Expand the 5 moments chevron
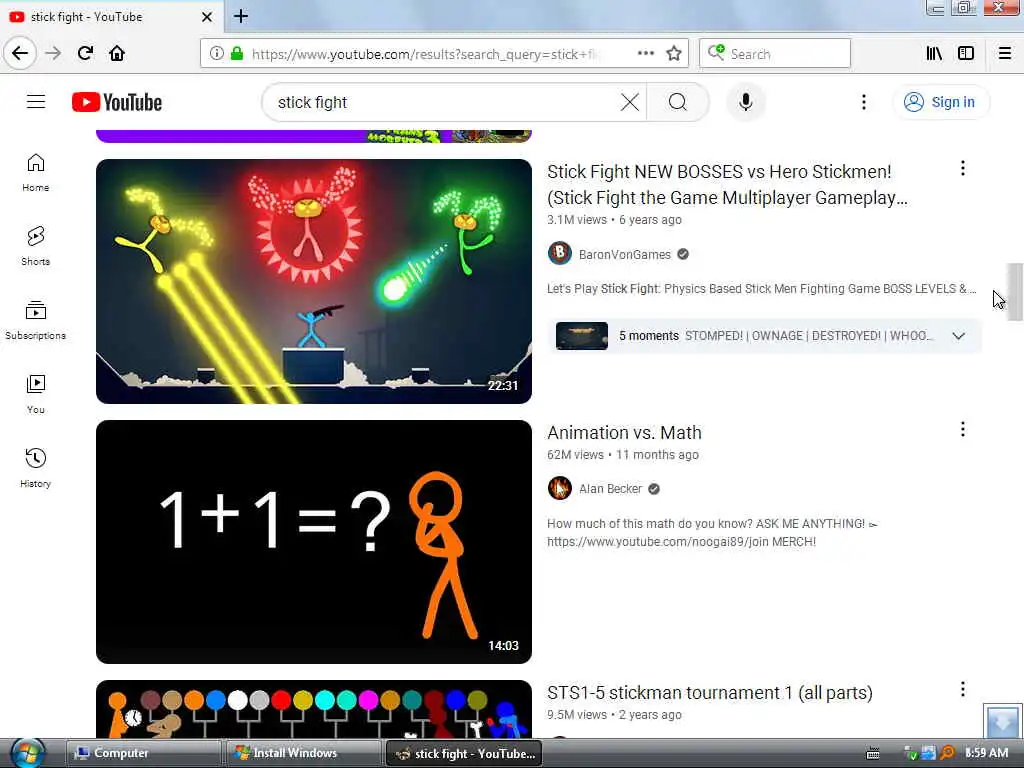The width and height of the screenshot is (1024, 768). [x=958, y=336]
